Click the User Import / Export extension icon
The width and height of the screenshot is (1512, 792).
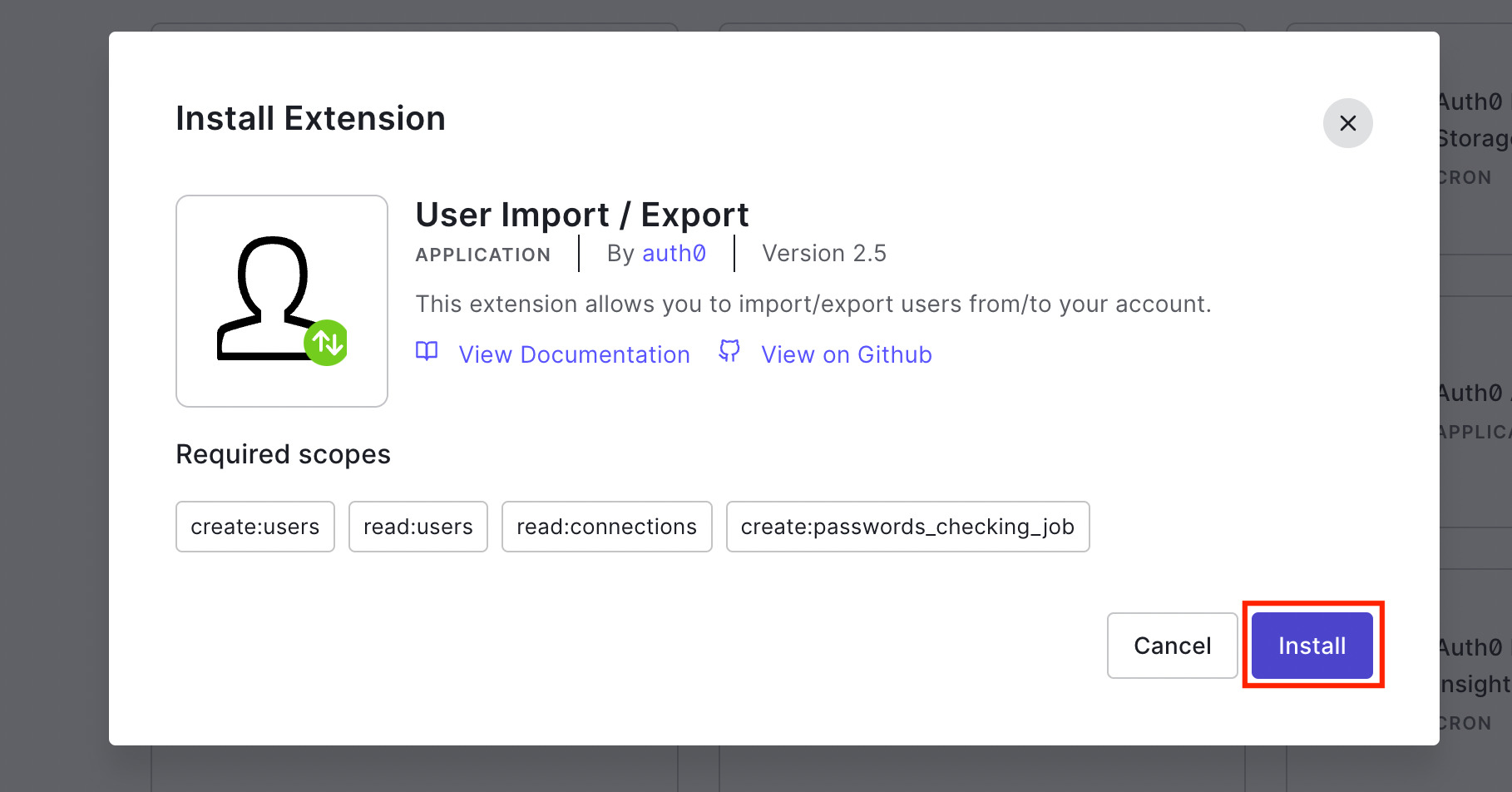[281, 301]
